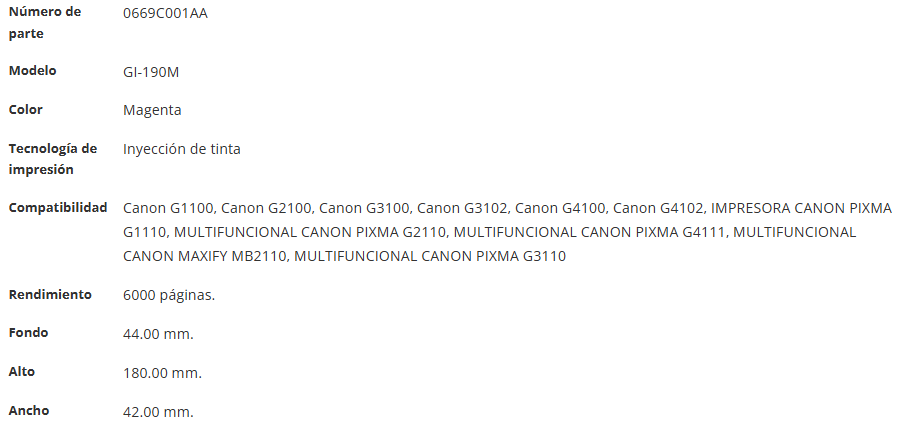Click the Rendimiento label

(50, 294)
